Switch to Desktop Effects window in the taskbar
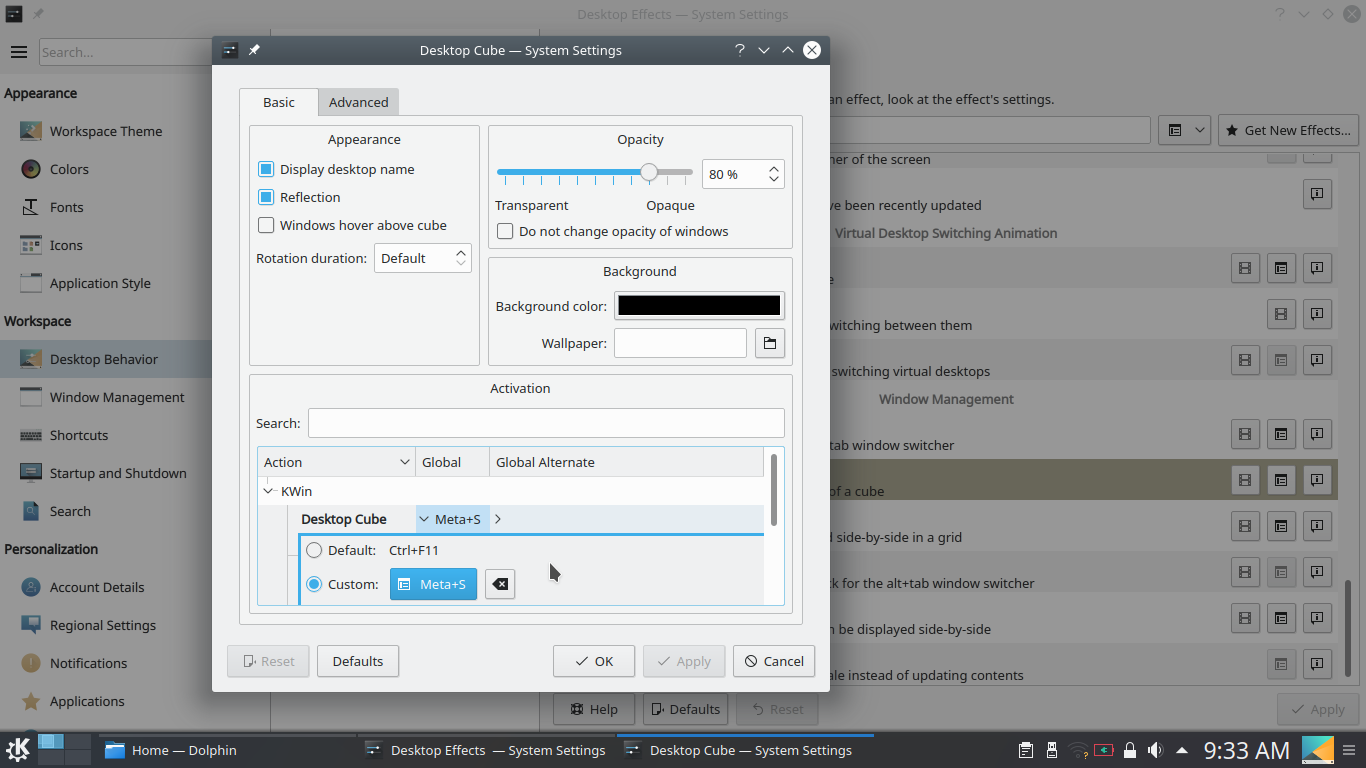The image size is (1366, 768). (x=486, y=750)
